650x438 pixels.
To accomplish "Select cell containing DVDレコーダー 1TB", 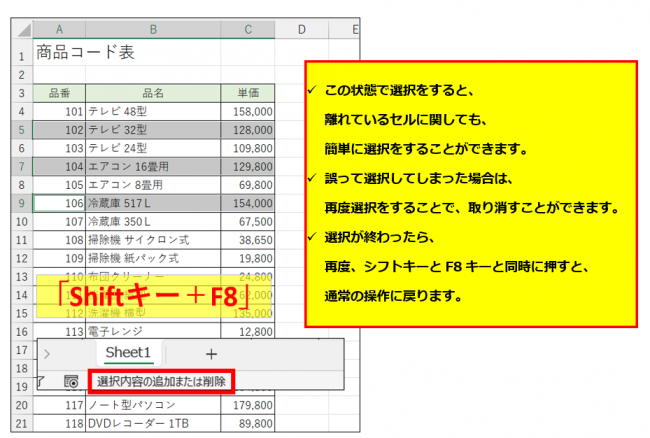I will [x=153, y=423].
